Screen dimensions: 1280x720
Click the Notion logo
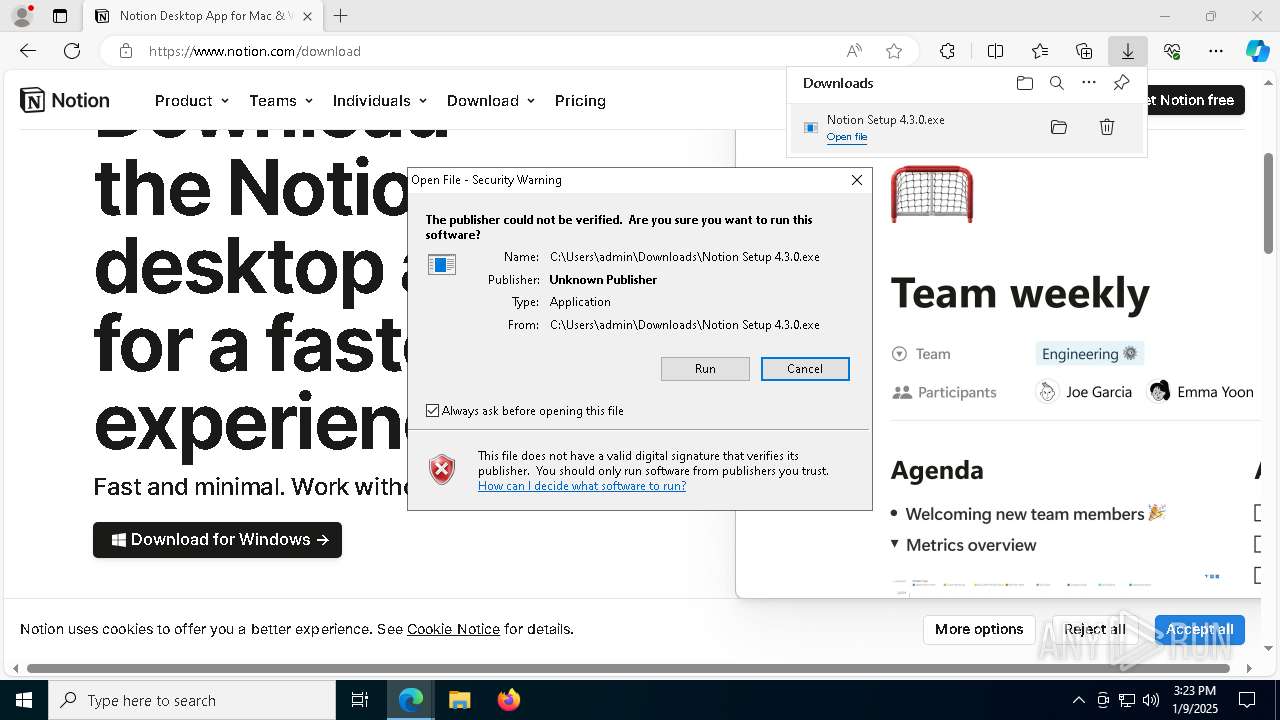65,100
